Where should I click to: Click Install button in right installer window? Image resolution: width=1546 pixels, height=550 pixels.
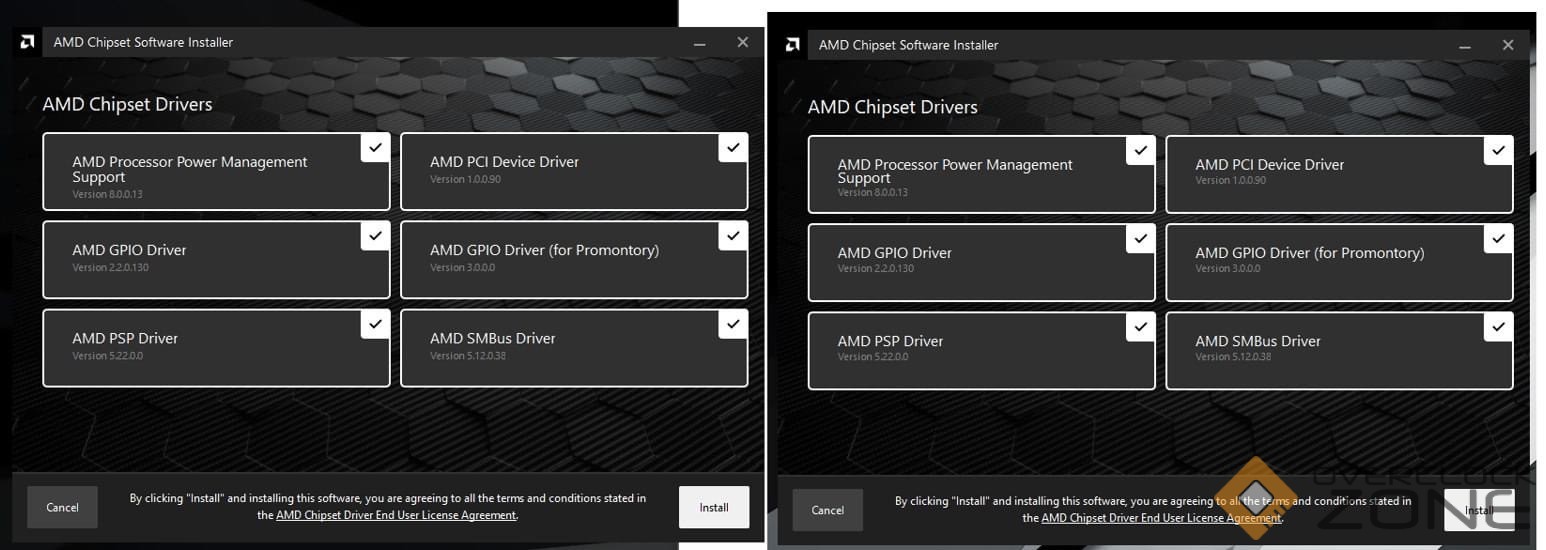click(x=1479, y=510)
